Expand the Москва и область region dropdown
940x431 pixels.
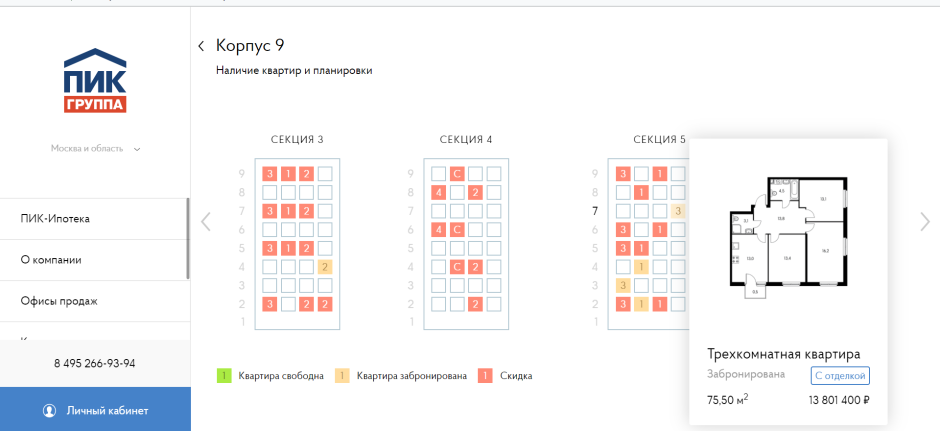click(137, 149)
